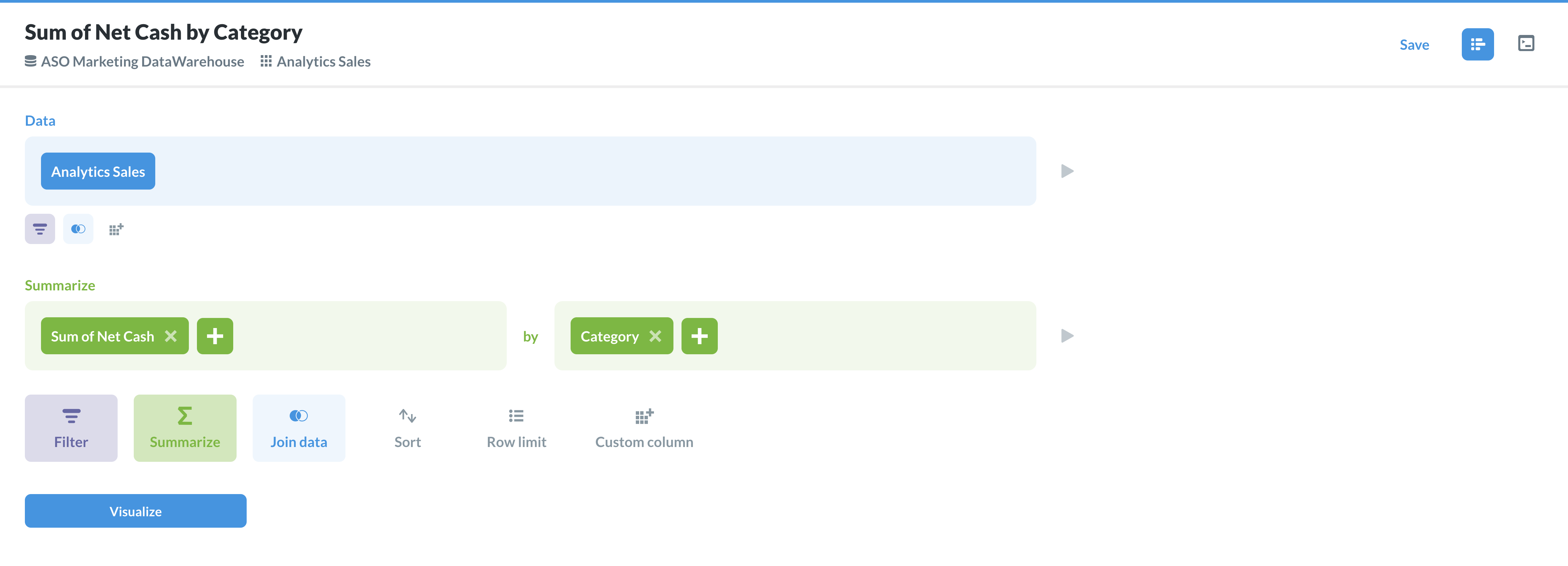Screen dimensions: 1568x566
Task: Click small custom column icon under Data
Action: pyautogui.click(x=116, y=229)
